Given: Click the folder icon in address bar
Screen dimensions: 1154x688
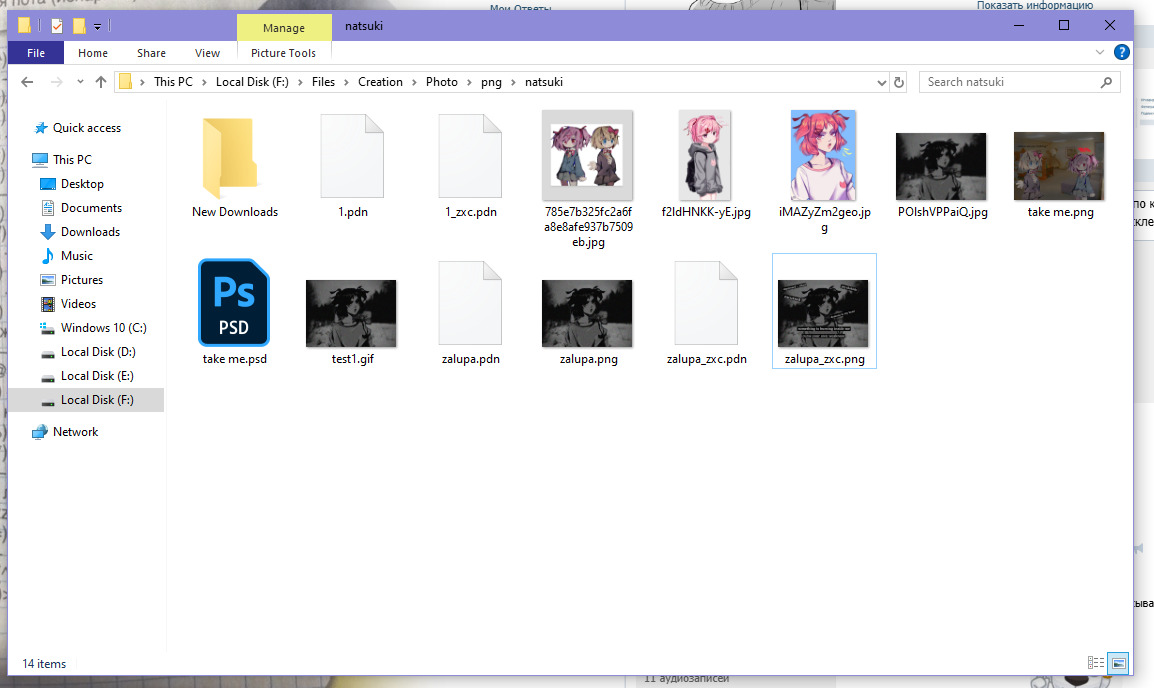Looking at the screenshot, I should pos(126,82).
